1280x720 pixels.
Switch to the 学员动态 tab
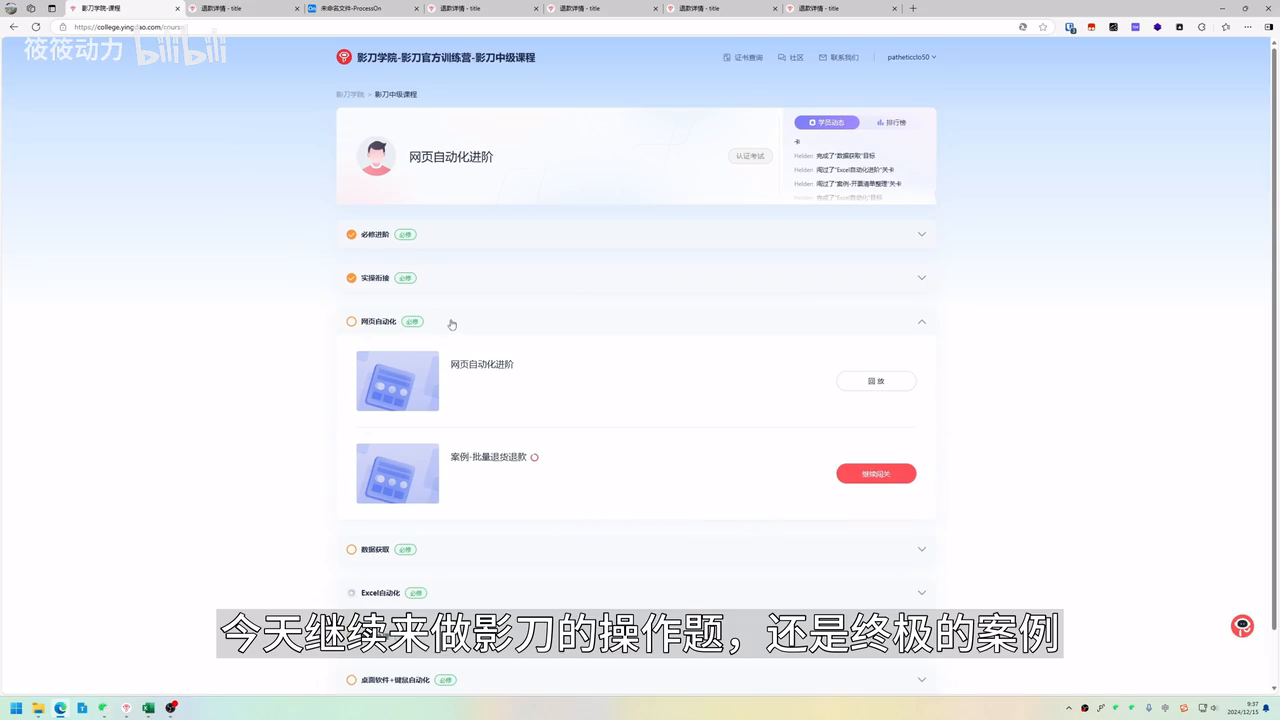tap(827, 122)
